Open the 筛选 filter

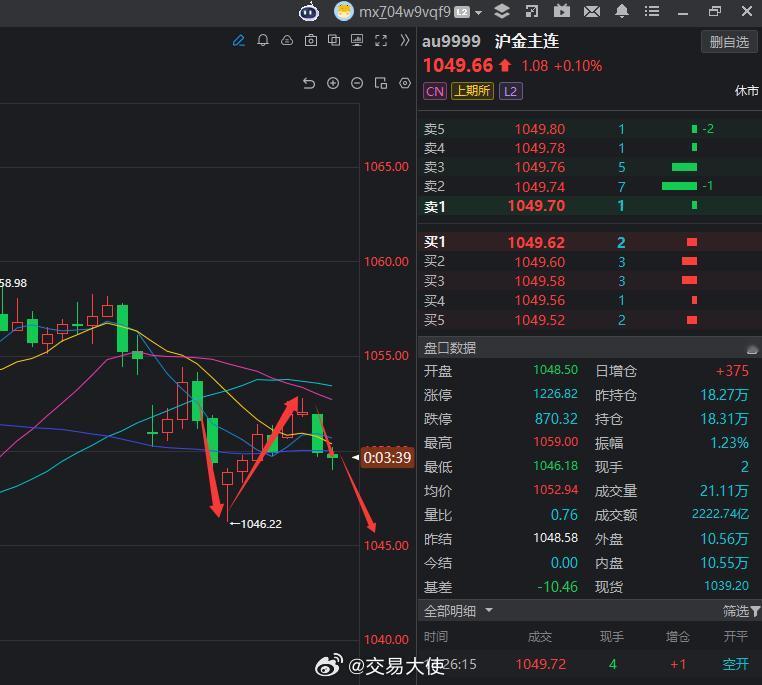tap(741, 611)
